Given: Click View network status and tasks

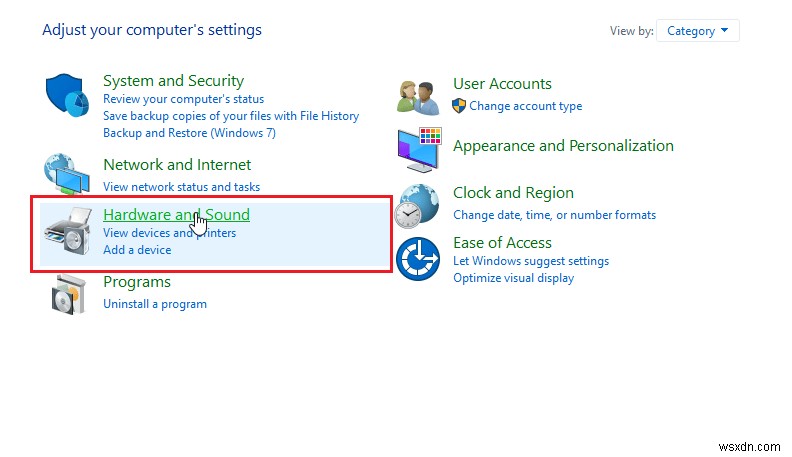Looking at the screenshot, I should [x=181, y=186].
